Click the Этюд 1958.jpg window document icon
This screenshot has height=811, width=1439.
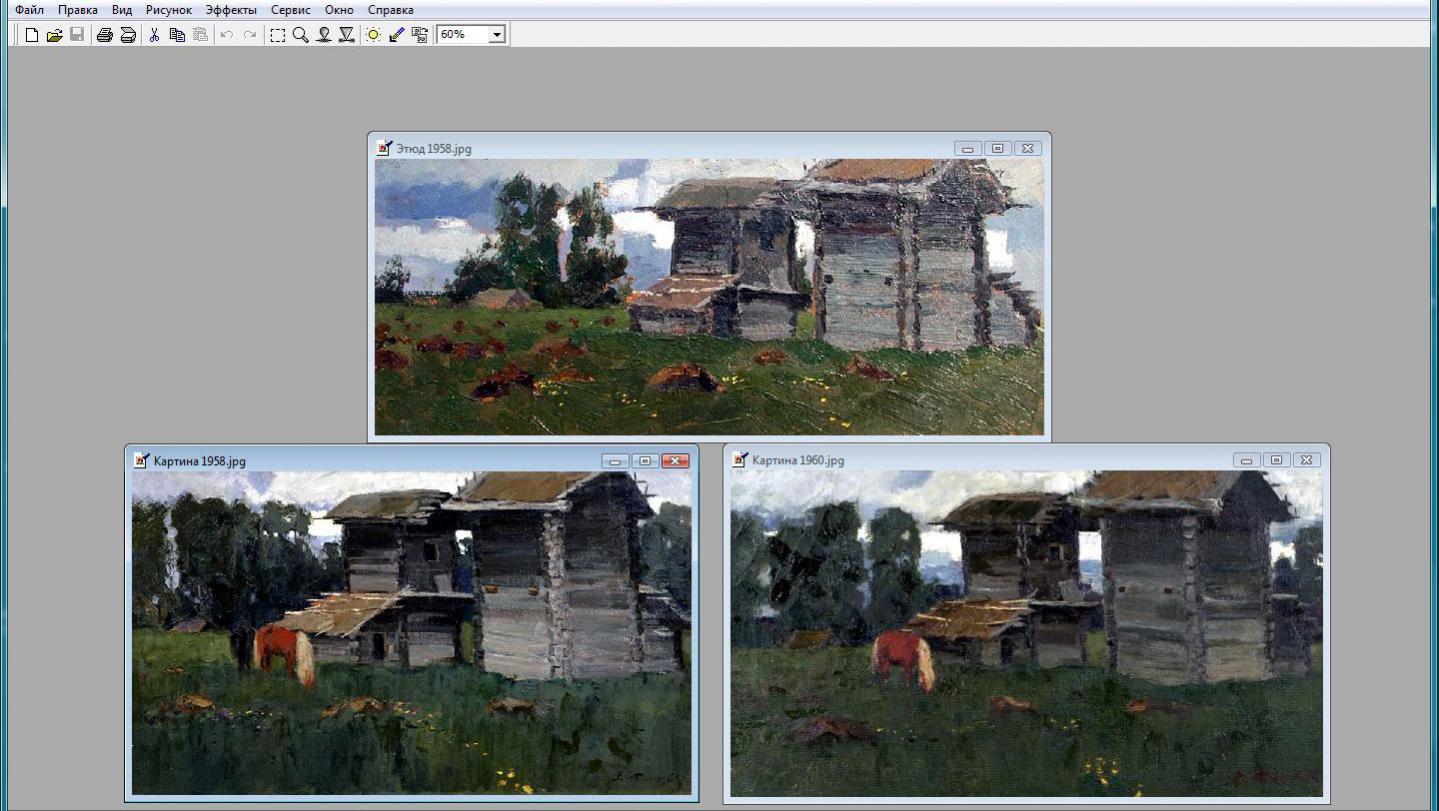[x=384, y=148]
